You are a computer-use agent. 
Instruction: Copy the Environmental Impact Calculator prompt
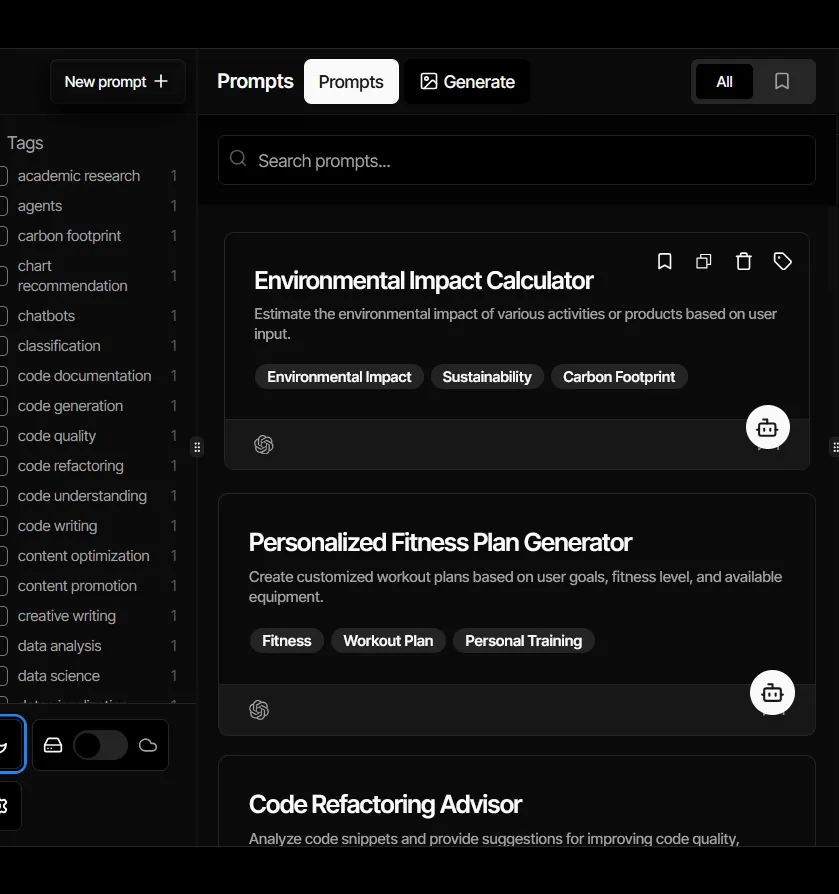[x=703, y=261]
